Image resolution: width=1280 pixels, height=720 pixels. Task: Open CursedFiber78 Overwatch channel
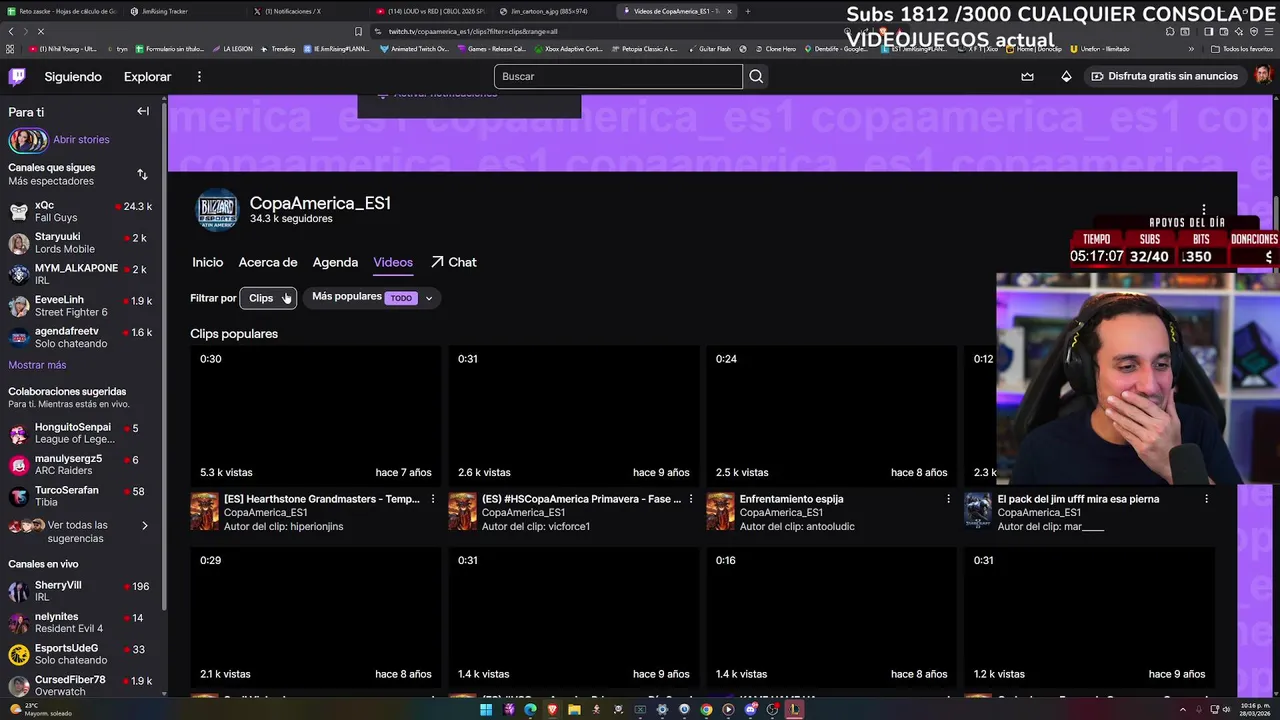(80, 686)
